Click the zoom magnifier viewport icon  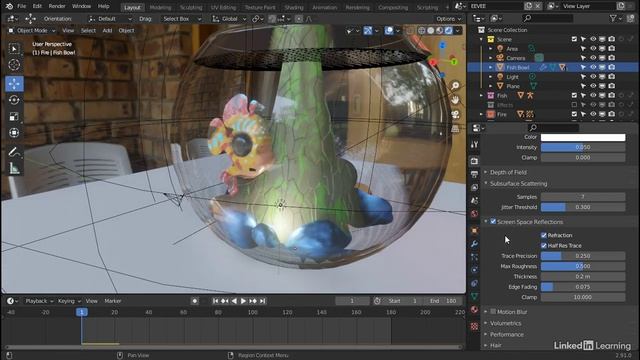pyautogui.click(x=455, y=85)
